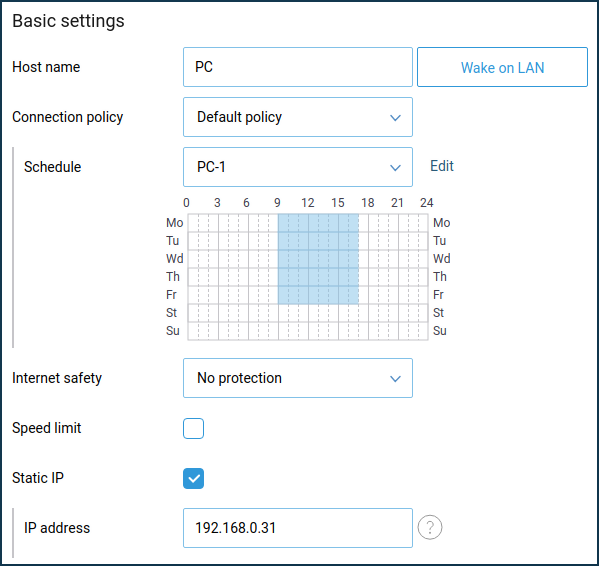
Task: Click the Schedule dropdown chevron arrow
Action: [x=395, y=167]
